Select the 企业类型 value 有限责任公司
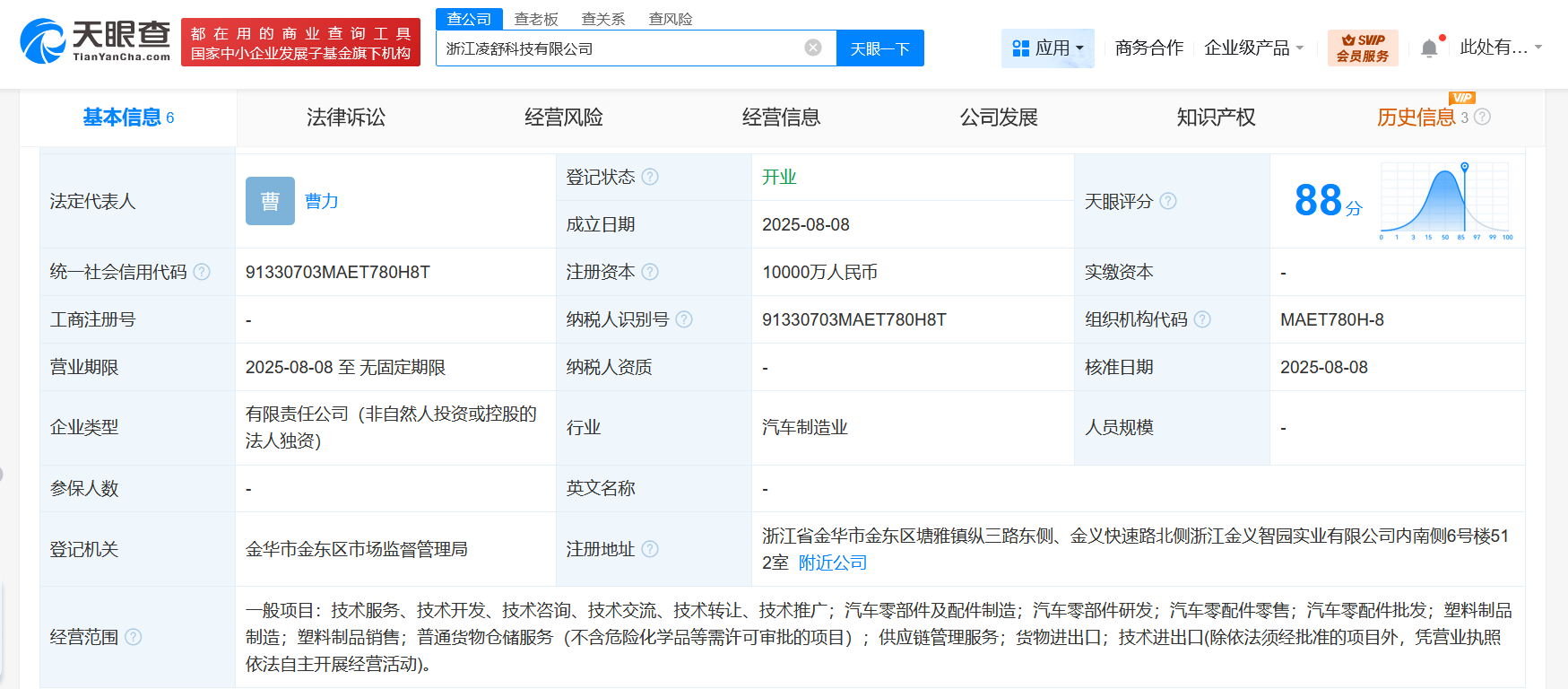 pos(391,427)
